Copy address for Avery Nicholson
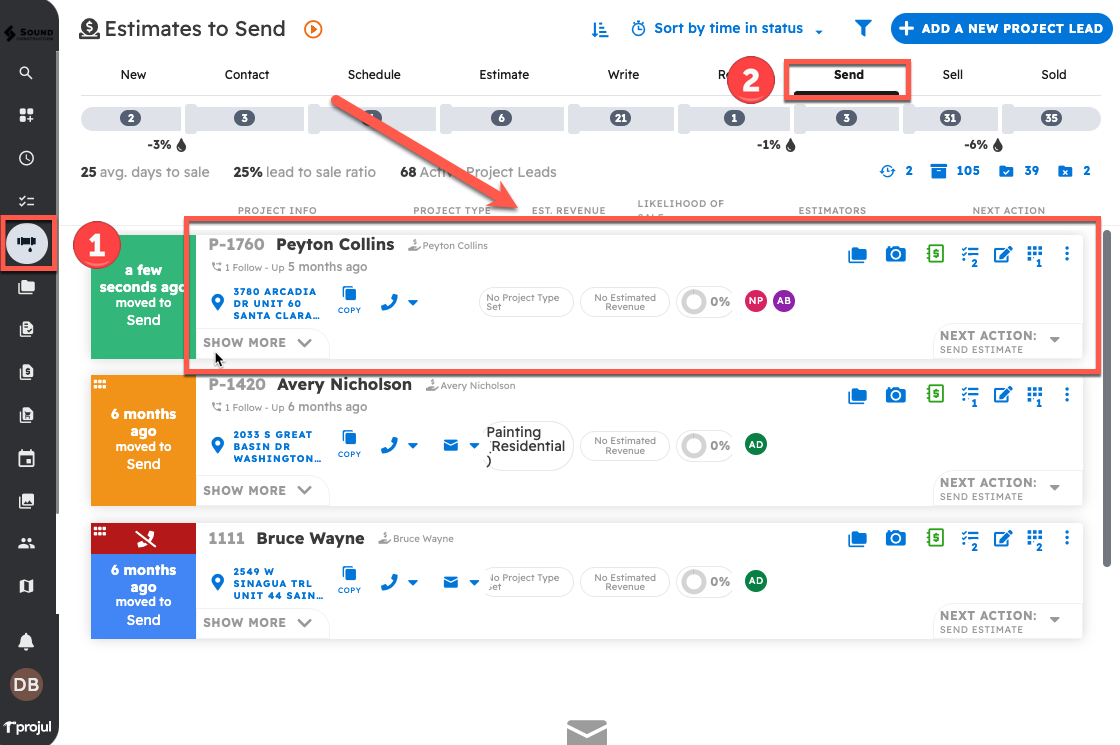 [349, 440]
